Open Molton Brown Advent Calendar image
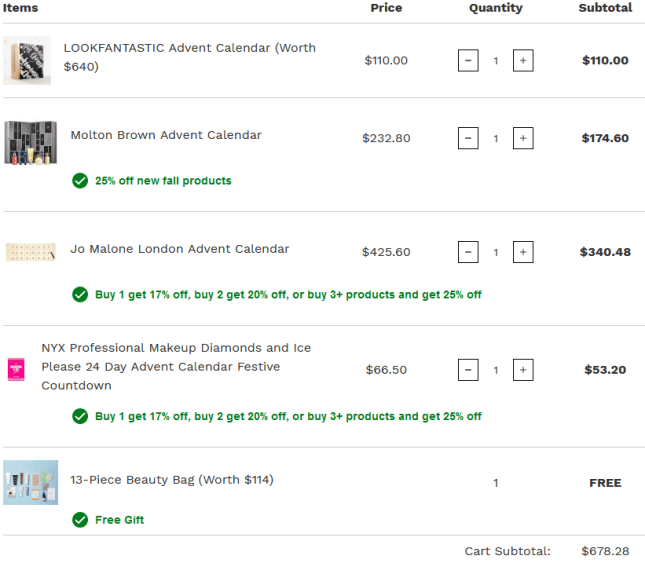This screenshot has width=645, height=563. [30, 142]
